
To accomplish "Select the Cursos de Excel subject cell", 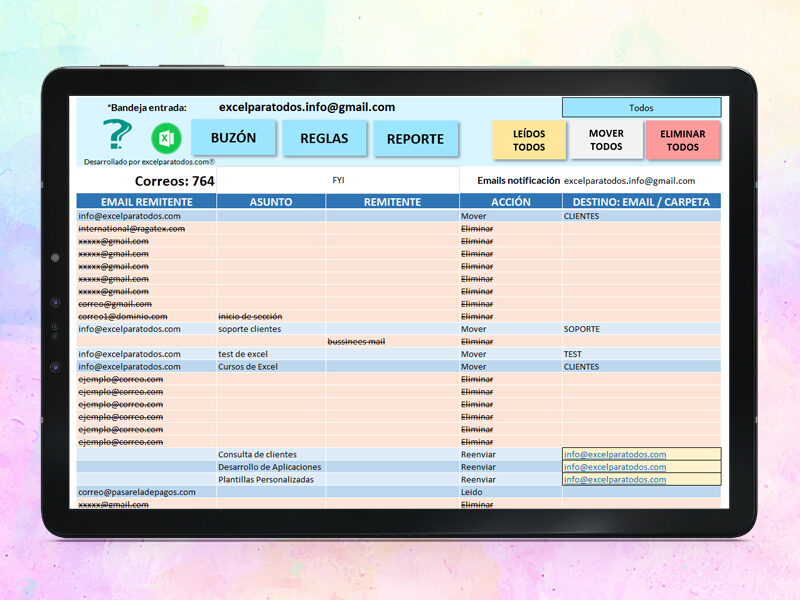I will pyautogui.click(x=271, y=366).
